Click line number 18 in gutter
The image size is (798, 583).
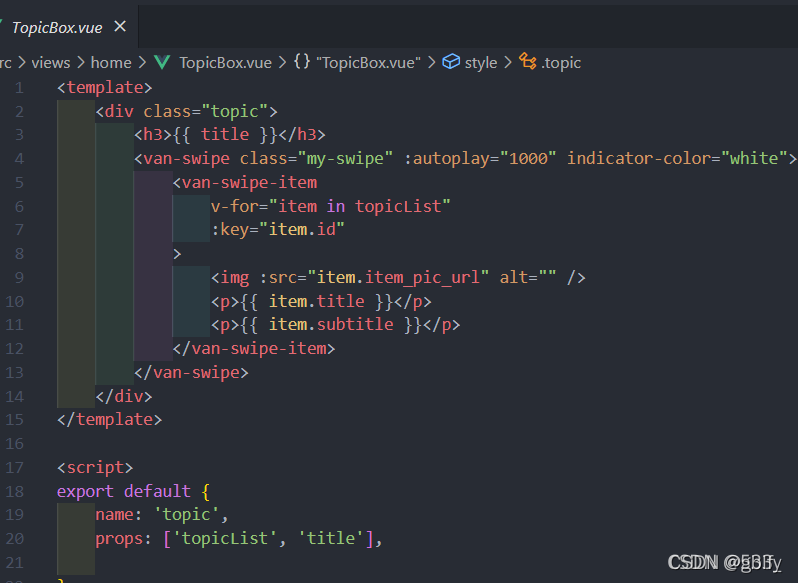click(15, 491)
